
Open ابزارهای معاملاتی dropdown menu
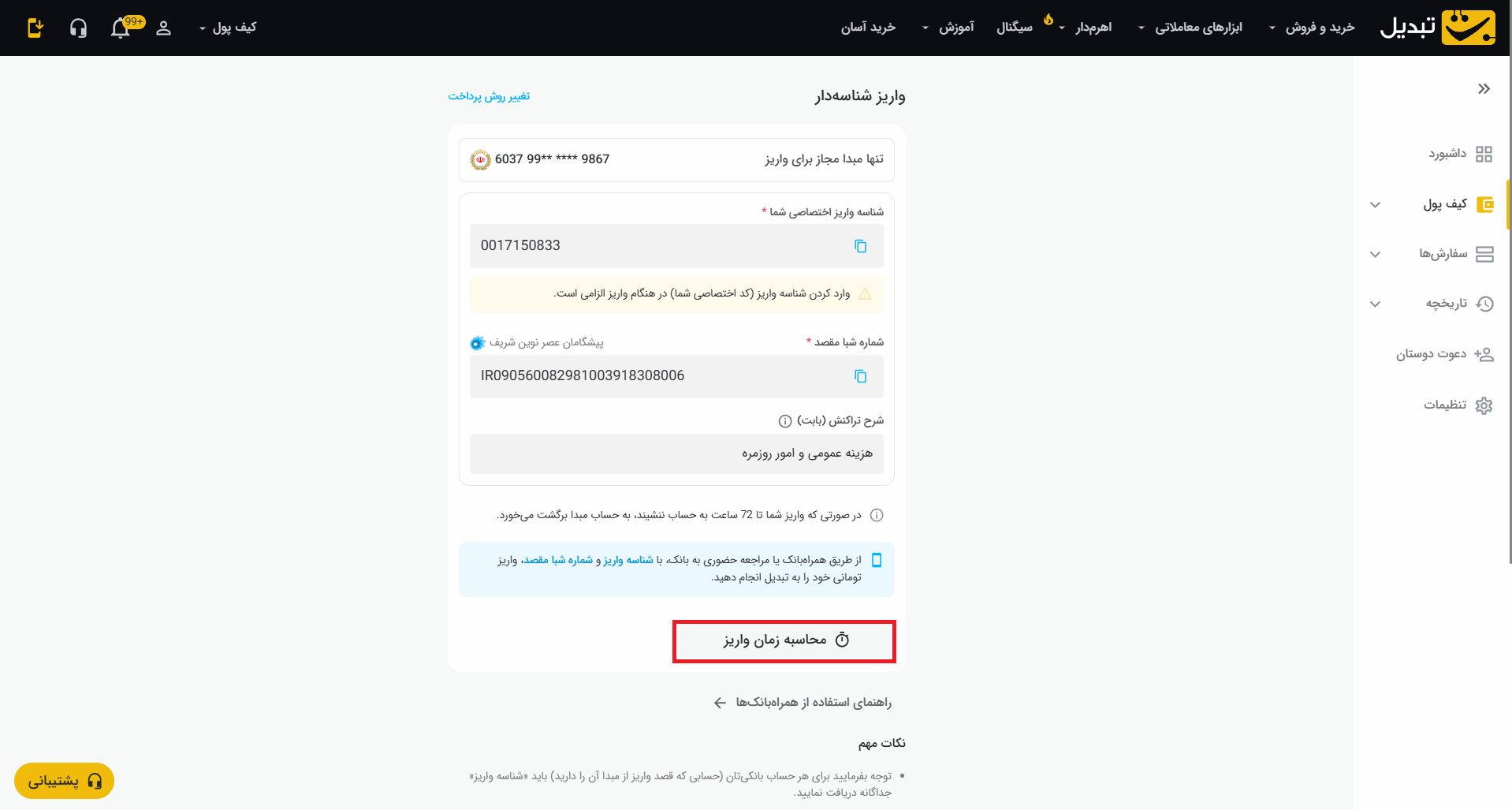[x=1190, y=28]
